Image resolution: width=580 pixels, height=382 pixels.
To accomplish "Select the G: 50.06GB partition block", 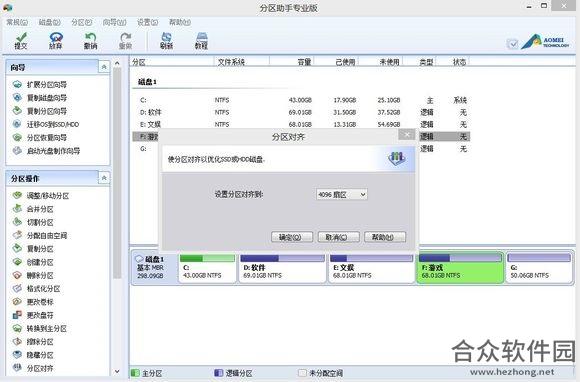I will (x=539, y=268).
